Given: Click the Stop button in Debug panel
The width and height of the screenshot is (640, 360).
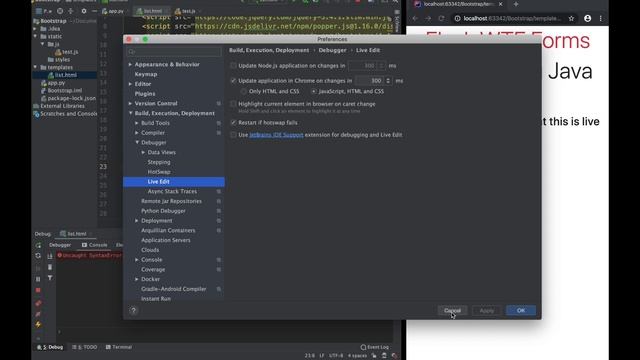Looking at the screenshot, I should coord(38,290).
